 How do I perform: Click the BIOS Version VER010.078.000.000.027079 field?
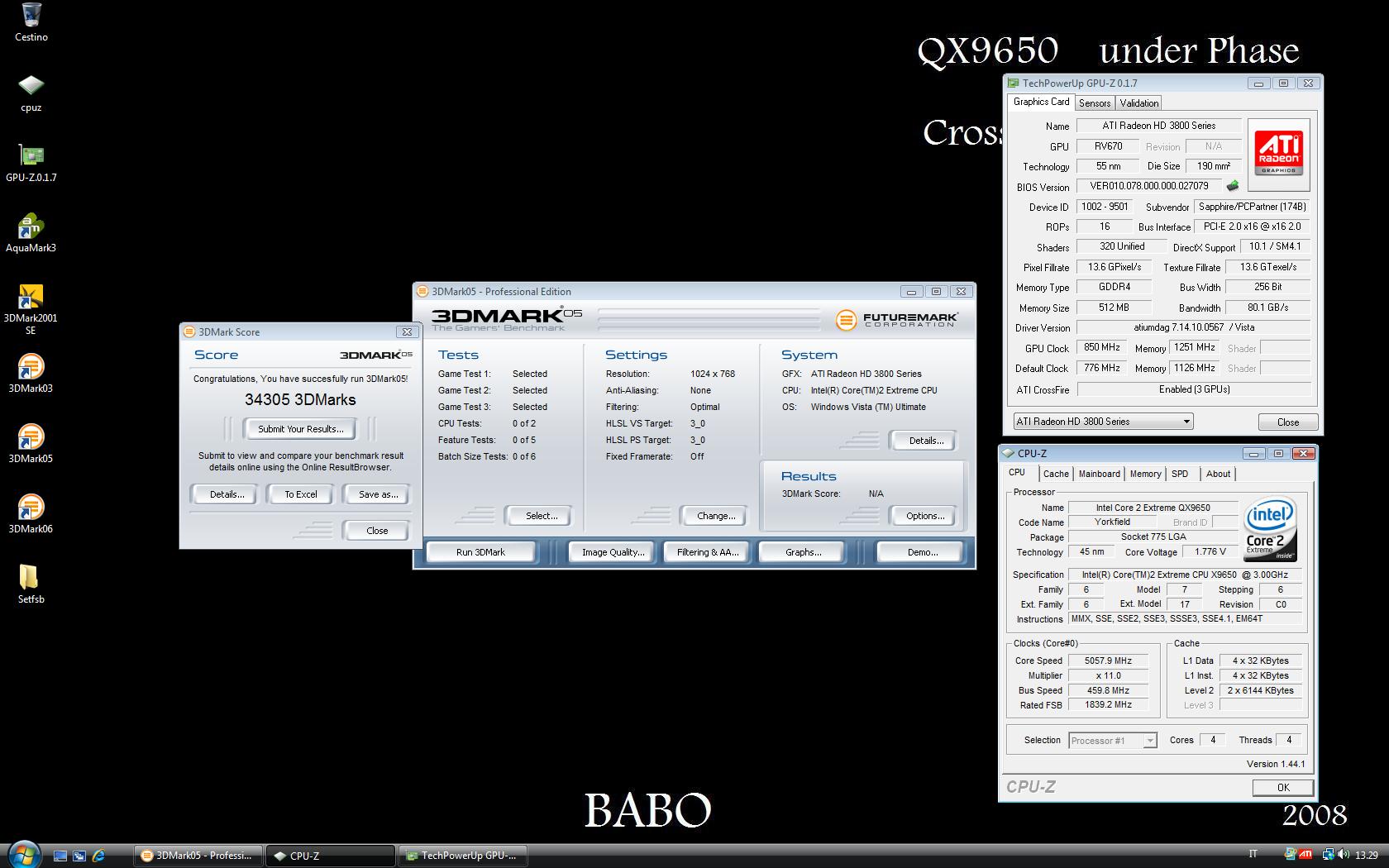(1148, 187)
